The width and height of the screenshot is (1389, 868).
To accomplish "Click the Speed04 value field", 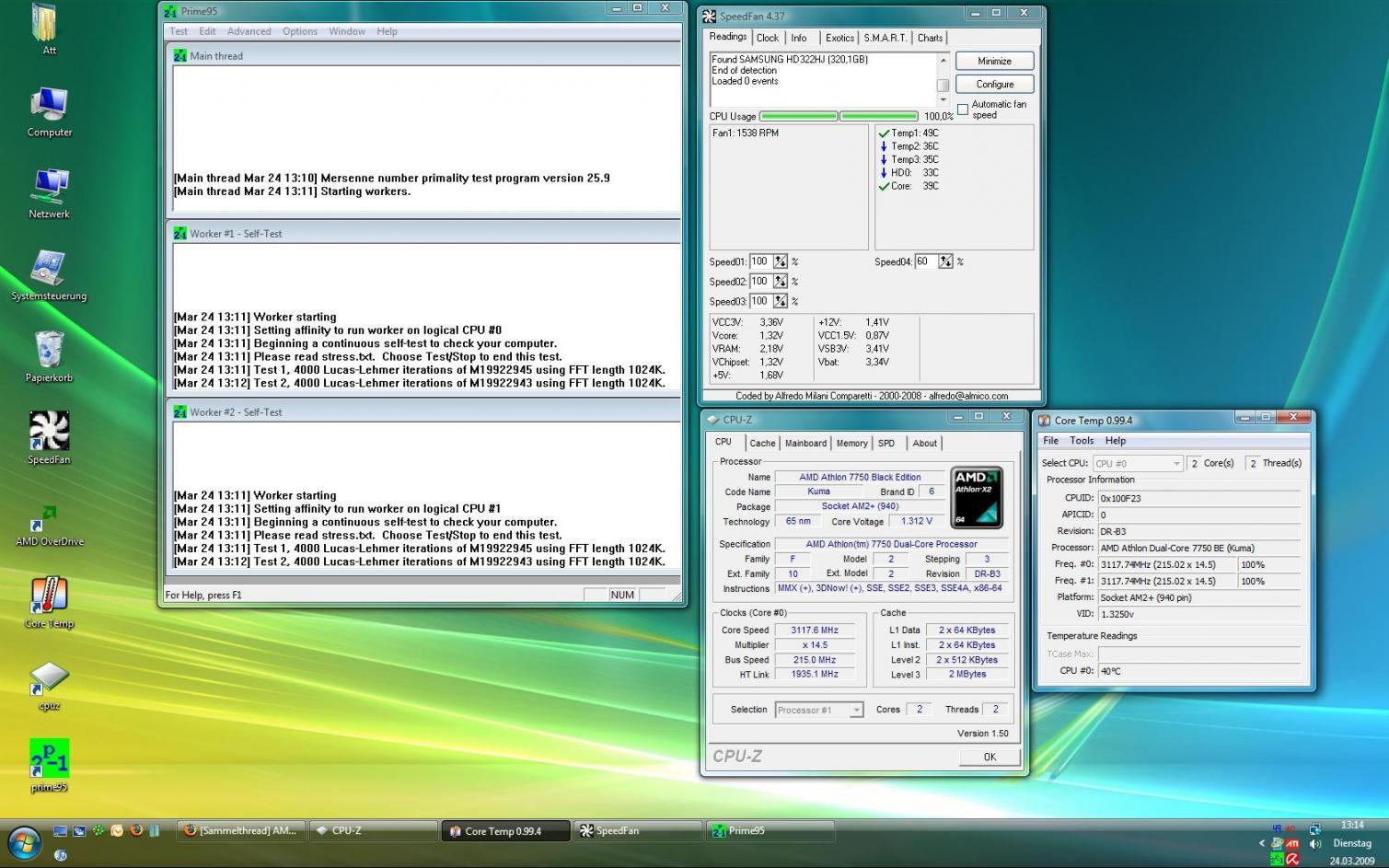I will (x=925, y=261).
